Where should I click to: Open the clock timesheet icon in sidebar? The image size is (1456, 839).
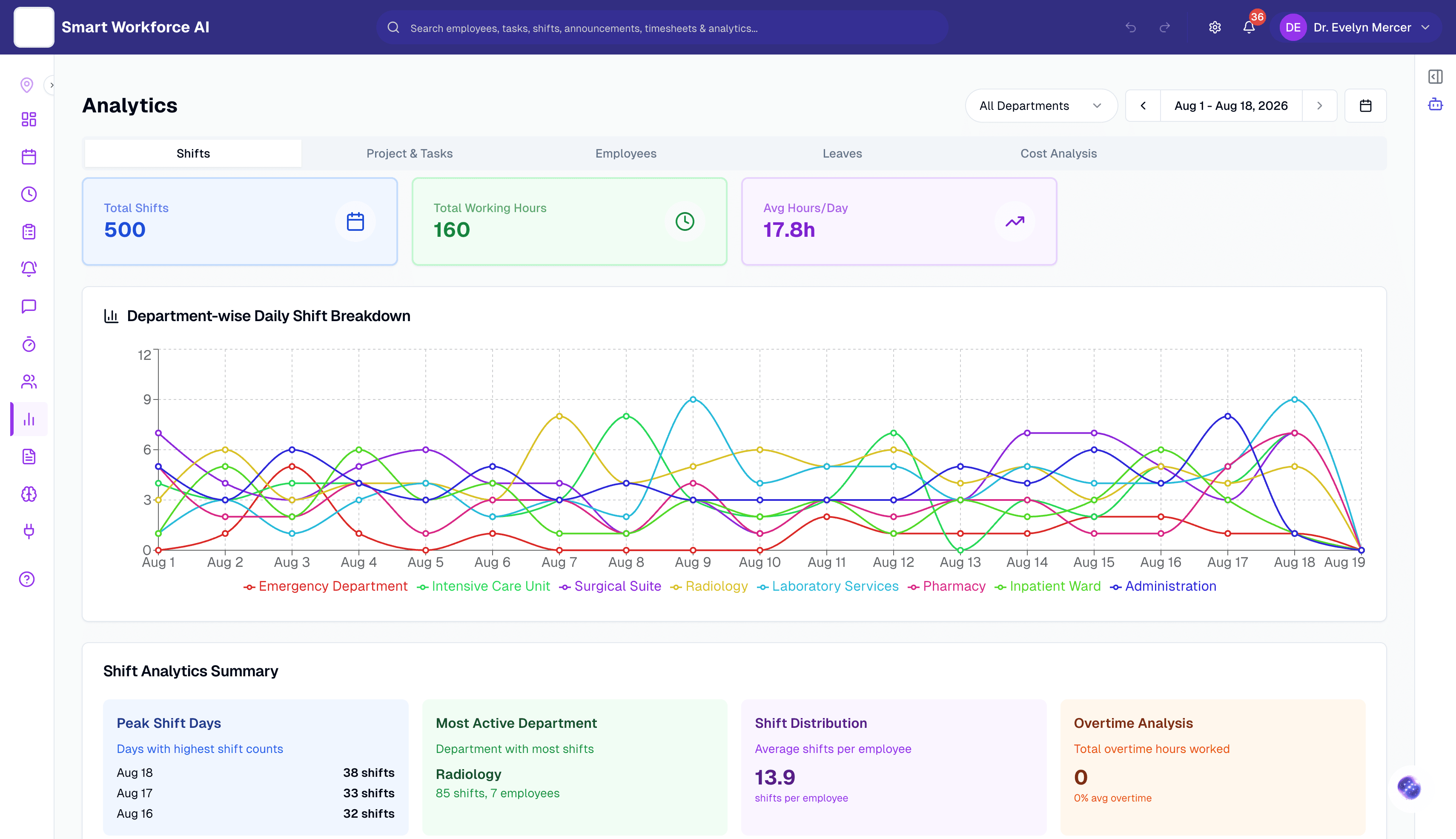coord(29,194)
